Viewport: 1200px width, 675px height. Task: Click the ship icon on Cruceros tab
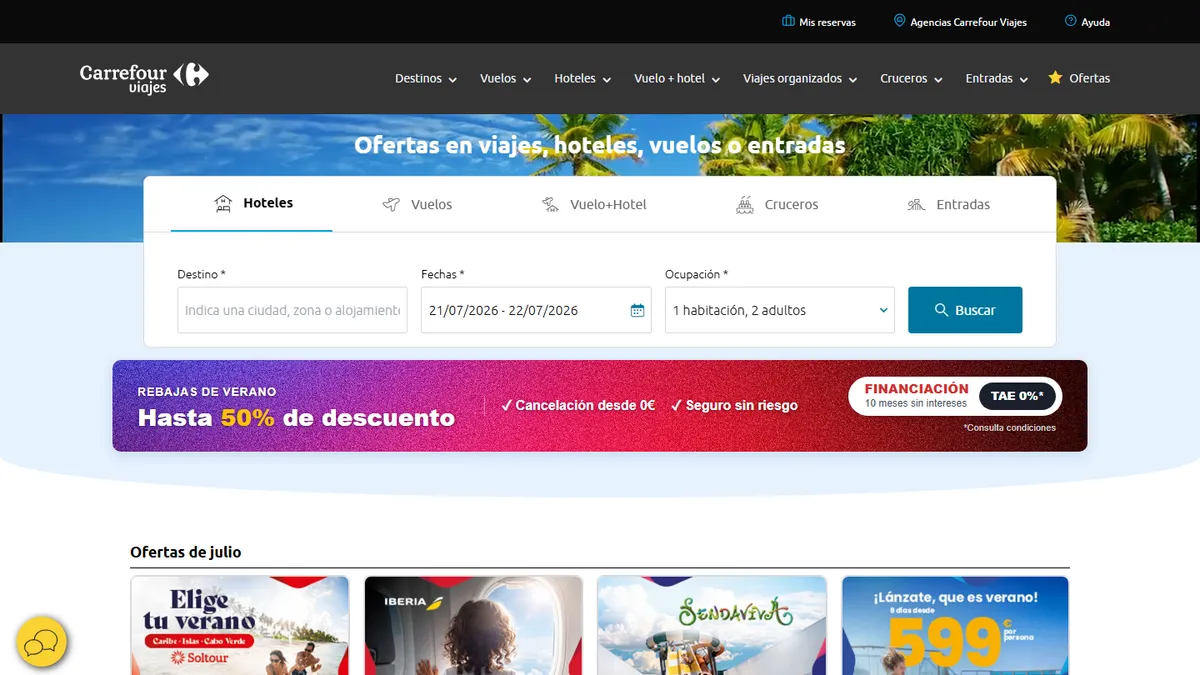744,204
